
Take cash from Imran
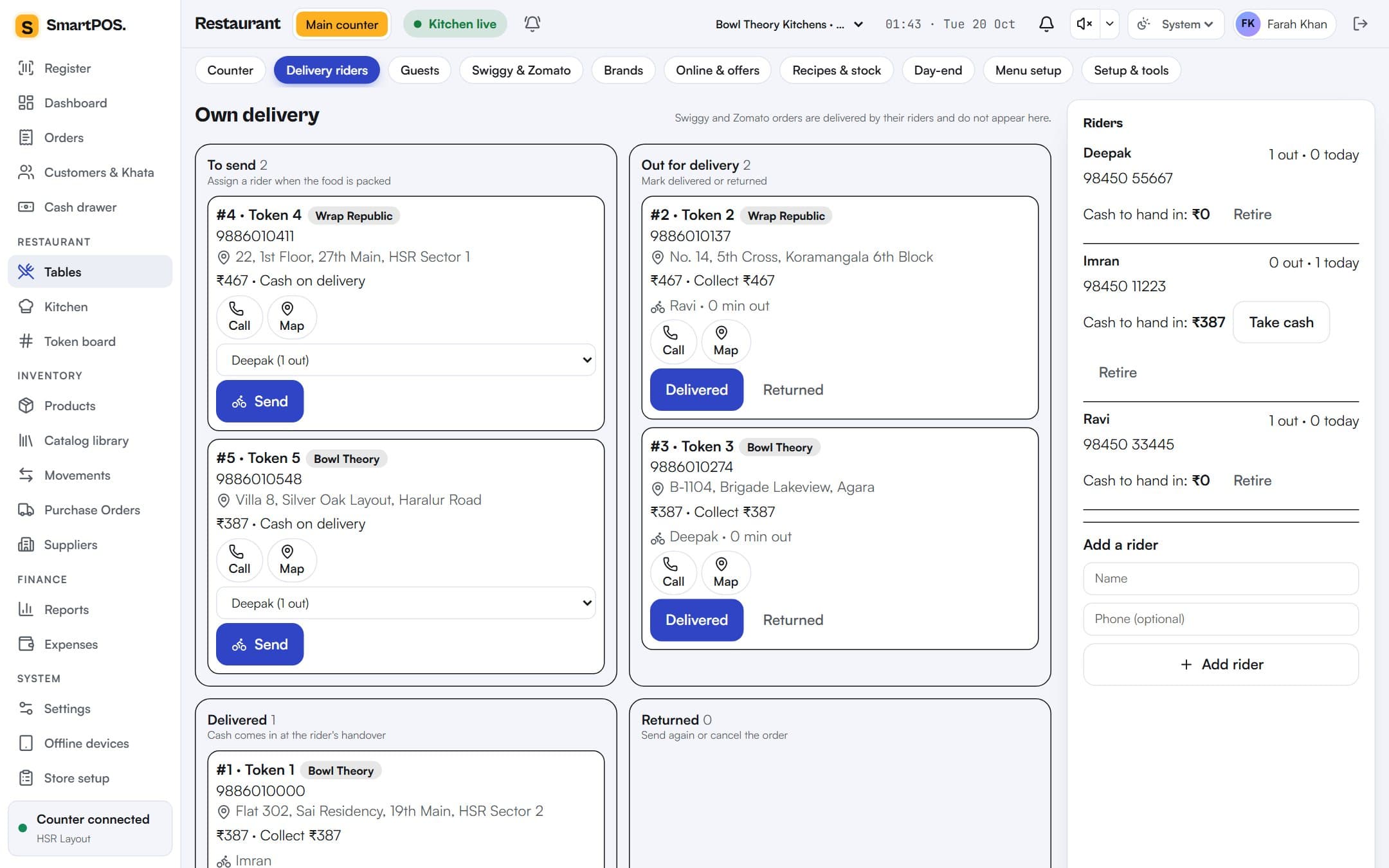(1281, 322)
